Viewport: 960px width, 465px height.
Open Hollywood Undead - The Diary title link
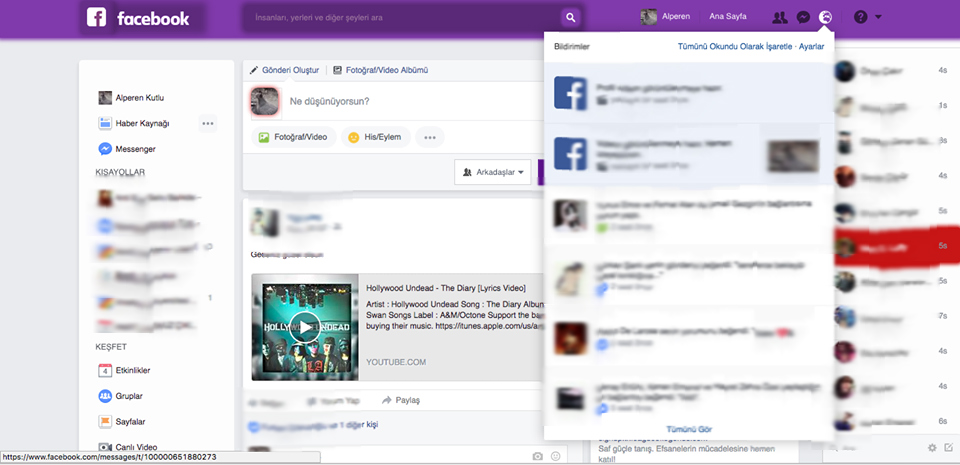pyautogui.click(x=446, y=288)
